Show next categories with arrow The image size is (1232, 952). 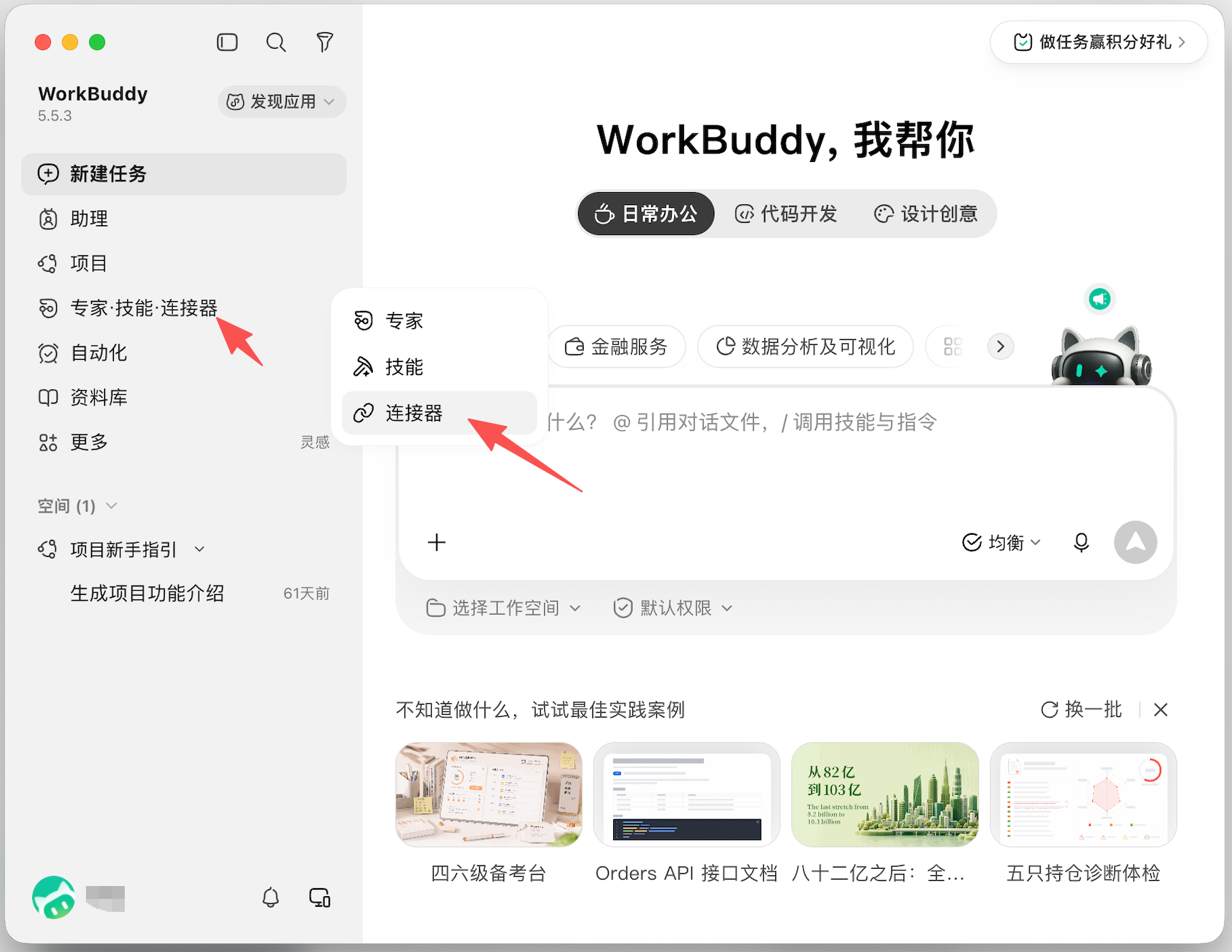tap(1000, 347)
